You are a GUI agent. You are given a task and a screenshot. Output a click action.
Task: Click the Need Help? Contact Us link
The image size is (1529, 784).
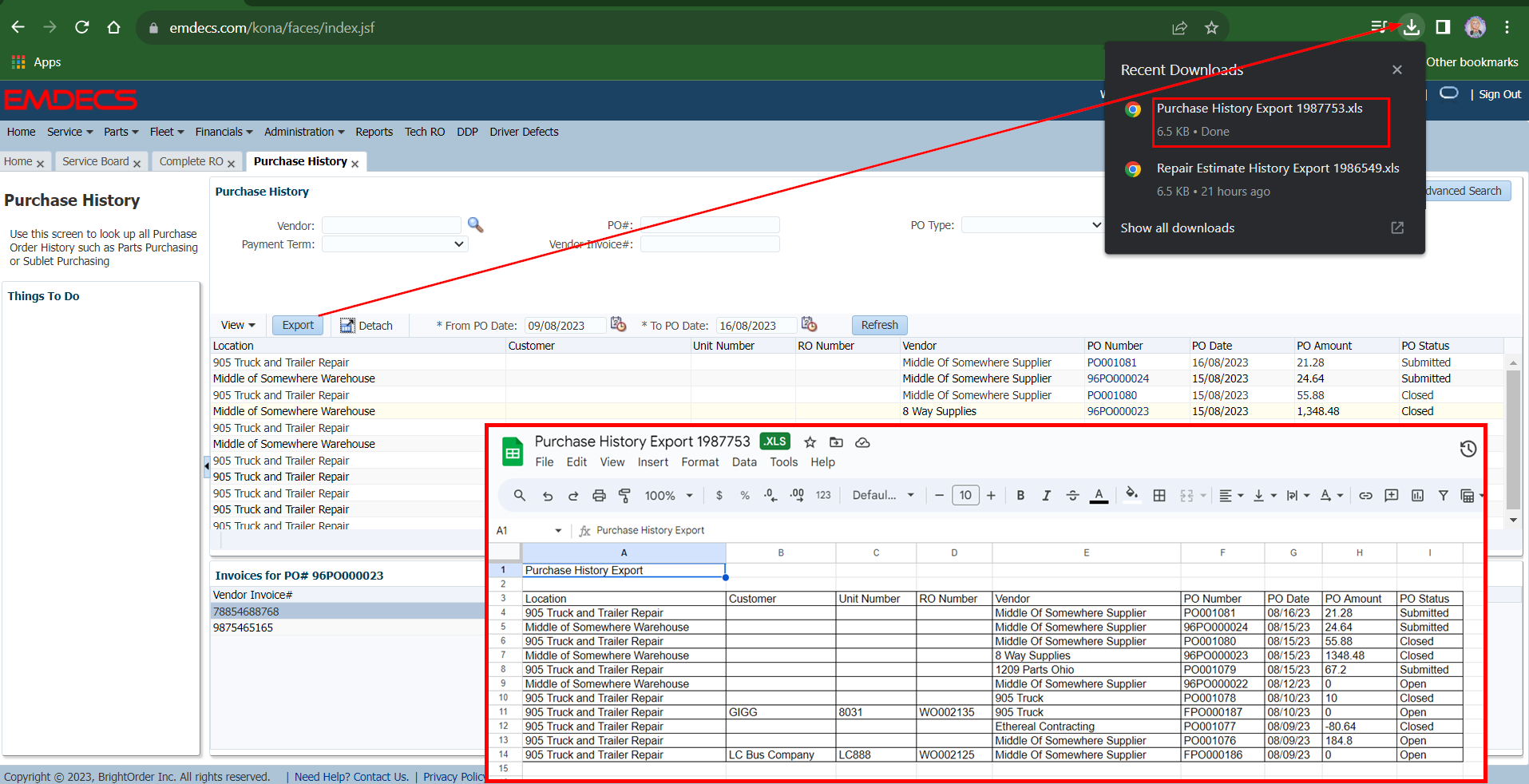(351, 777)
